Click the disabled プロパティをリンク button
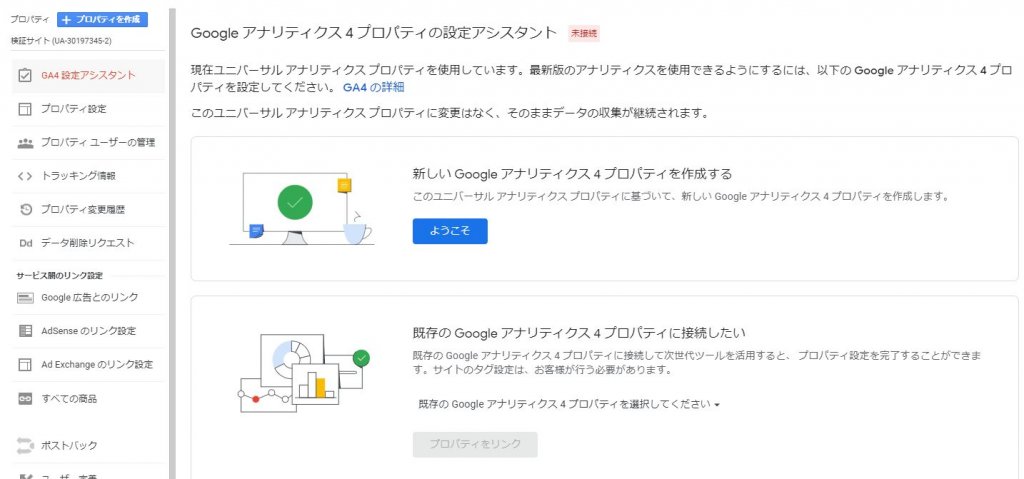1024x479 pixels. coord(475,444)
